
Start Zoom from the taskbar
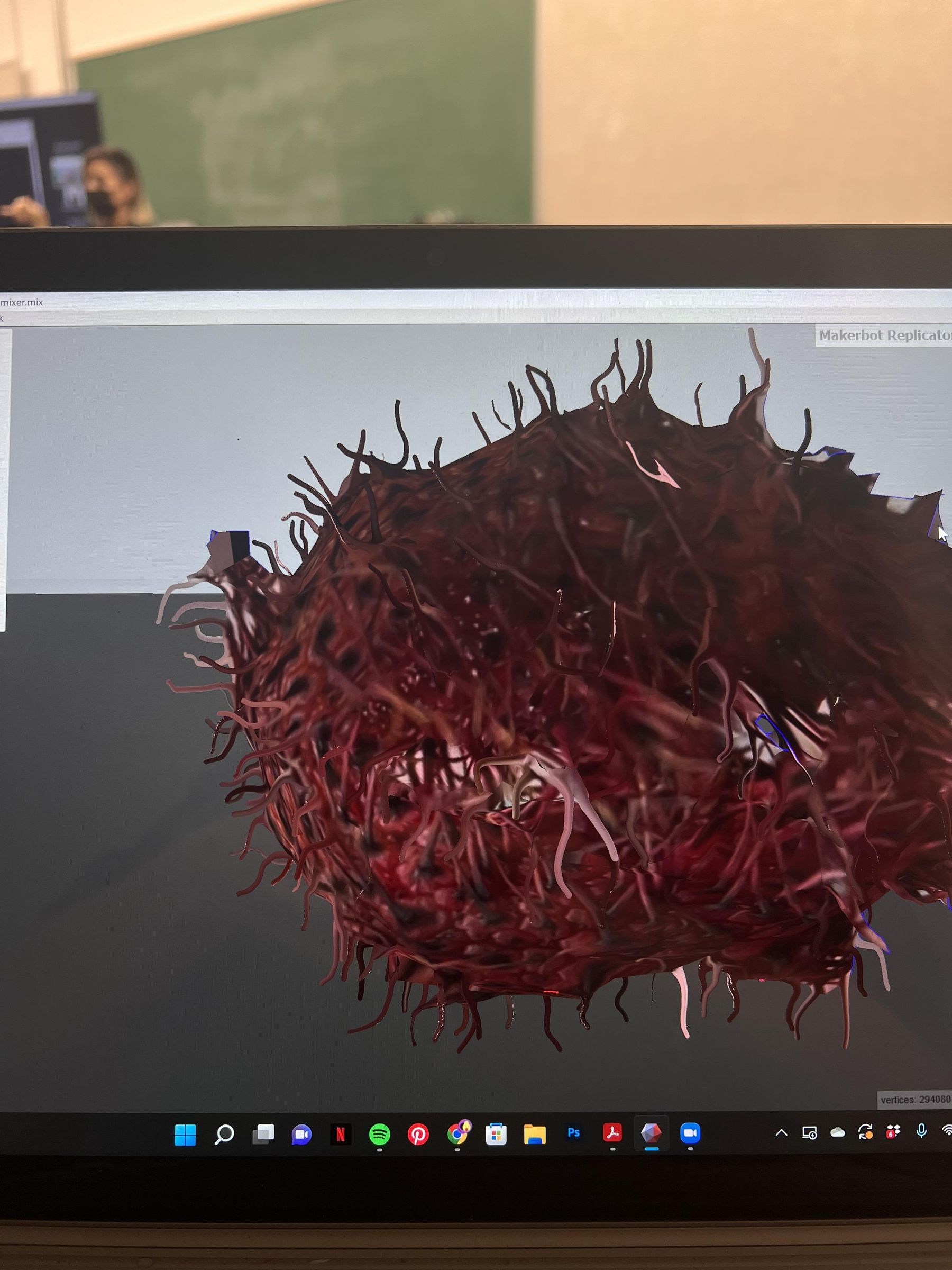pos(690,1132)
